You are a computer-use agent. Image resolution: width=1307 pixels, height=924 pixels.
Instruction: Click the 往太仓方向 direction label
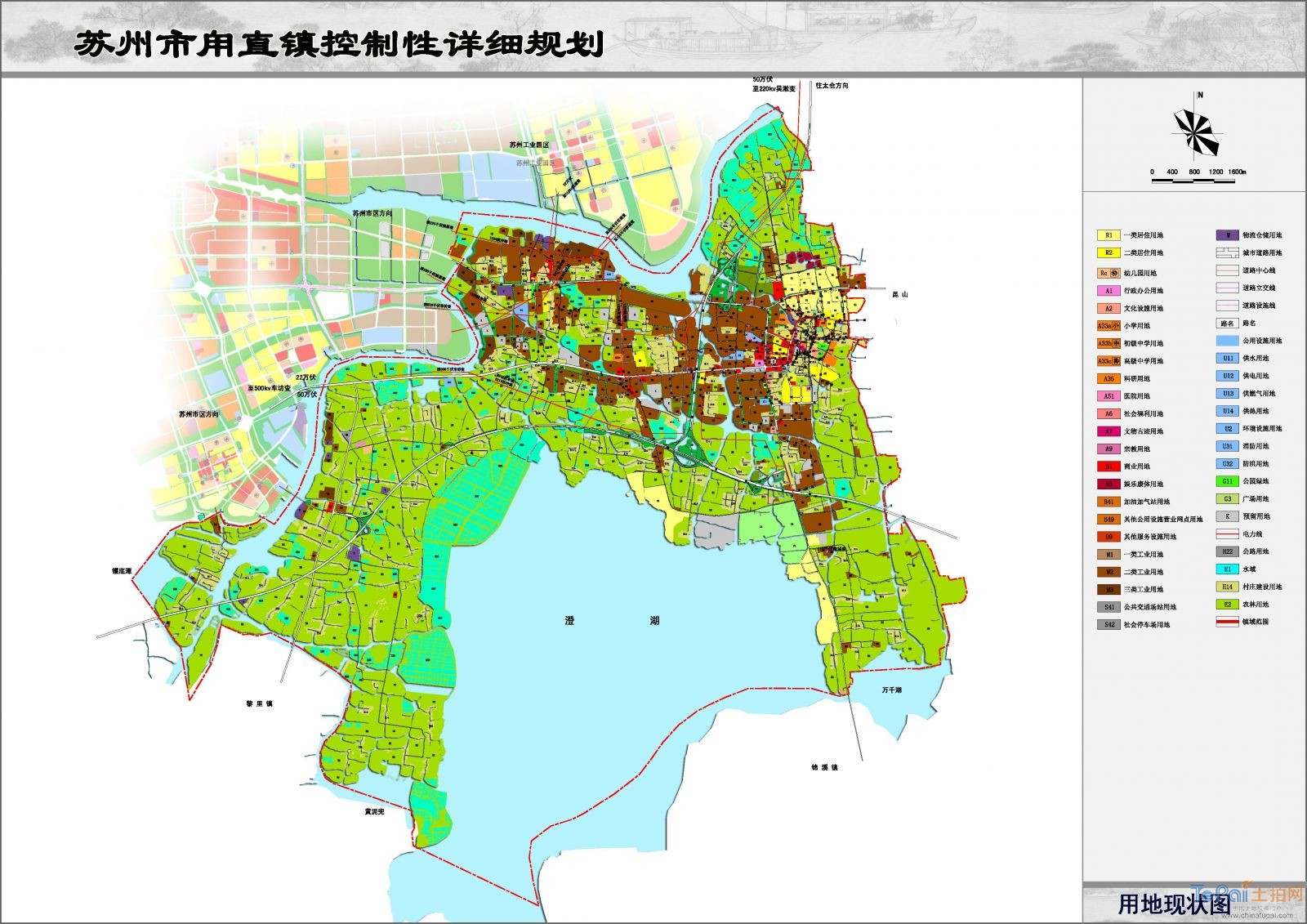click(x=832, y=86)
